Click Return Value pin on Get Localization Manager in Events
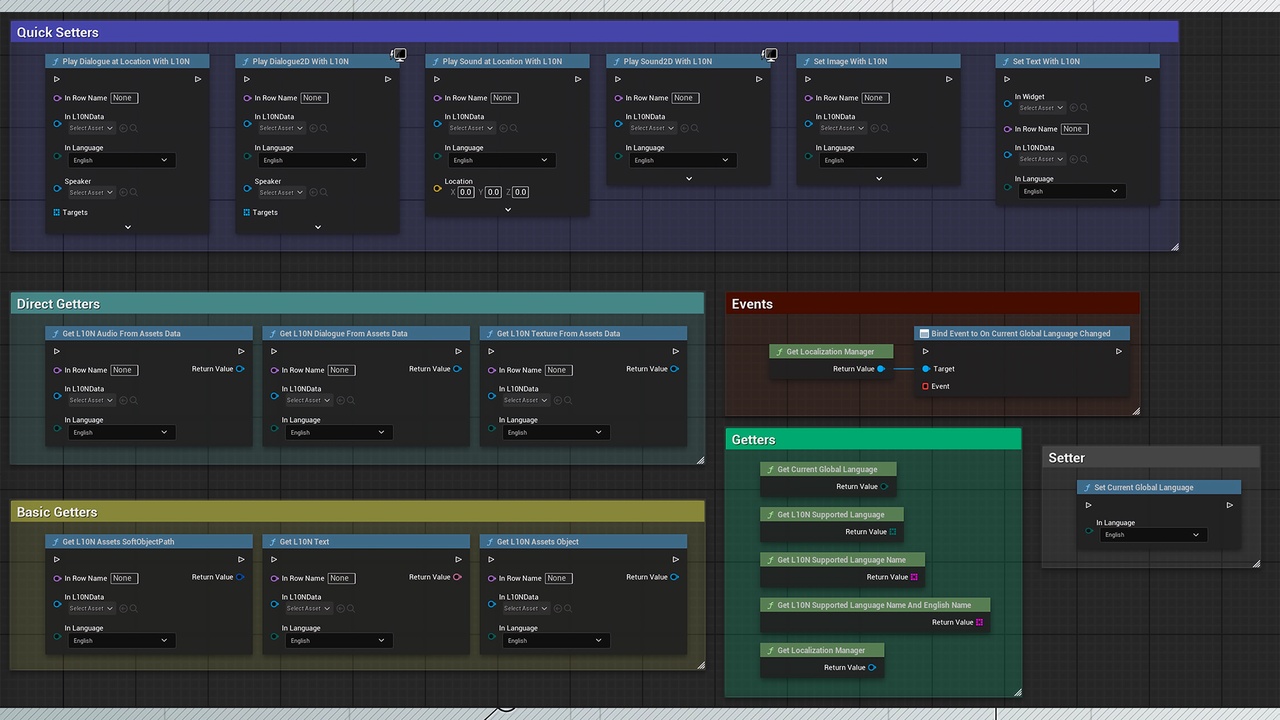The height and width of the screenshot is (720, 1280). point(881,369)
